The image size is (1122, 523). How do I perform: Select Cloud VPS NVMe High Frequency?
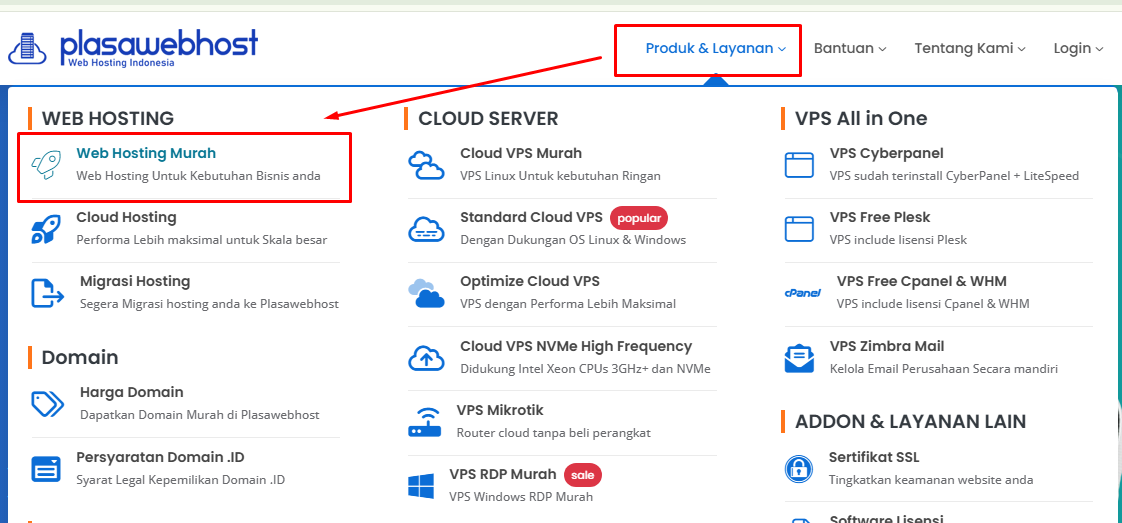click(x=576, y=346)
